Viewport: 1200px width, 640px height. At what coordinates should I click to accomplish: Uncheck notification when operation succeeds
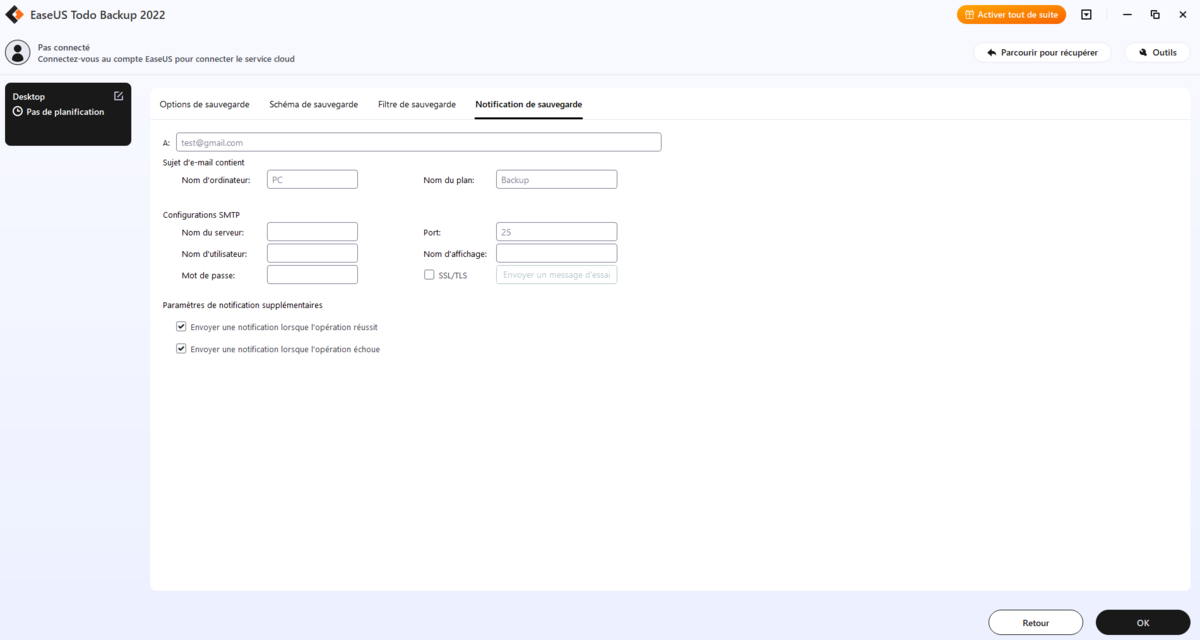pyautogui.click(x=181, y=326)
